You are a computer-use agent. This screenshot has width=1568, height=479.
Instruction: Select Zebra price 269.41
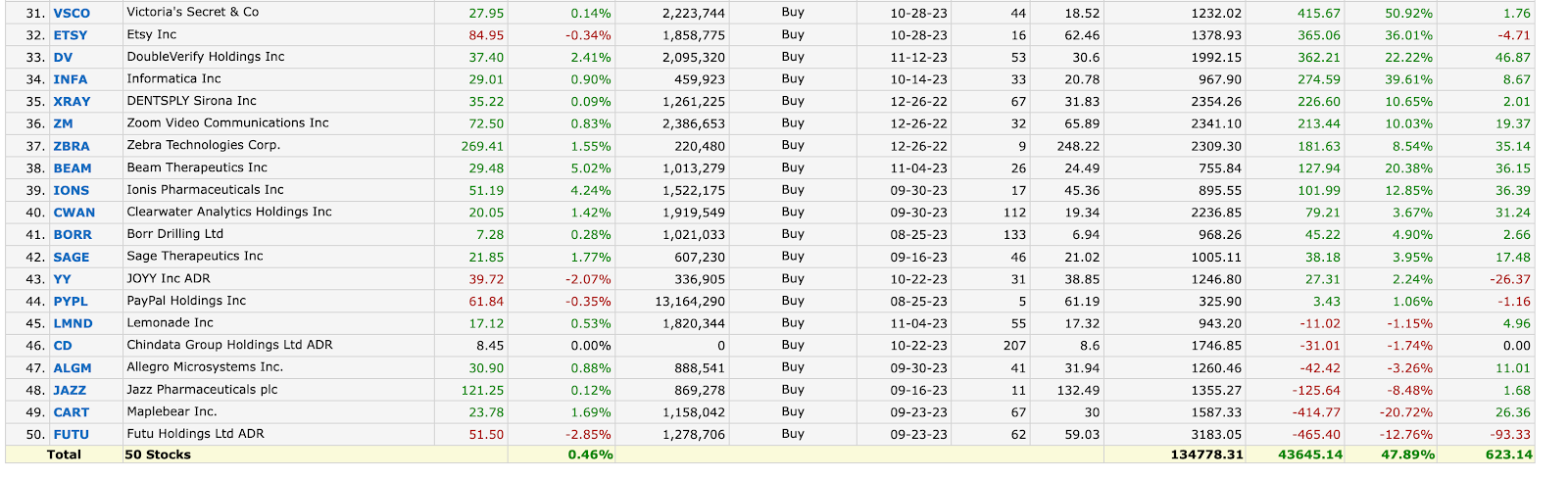point(482,146)
